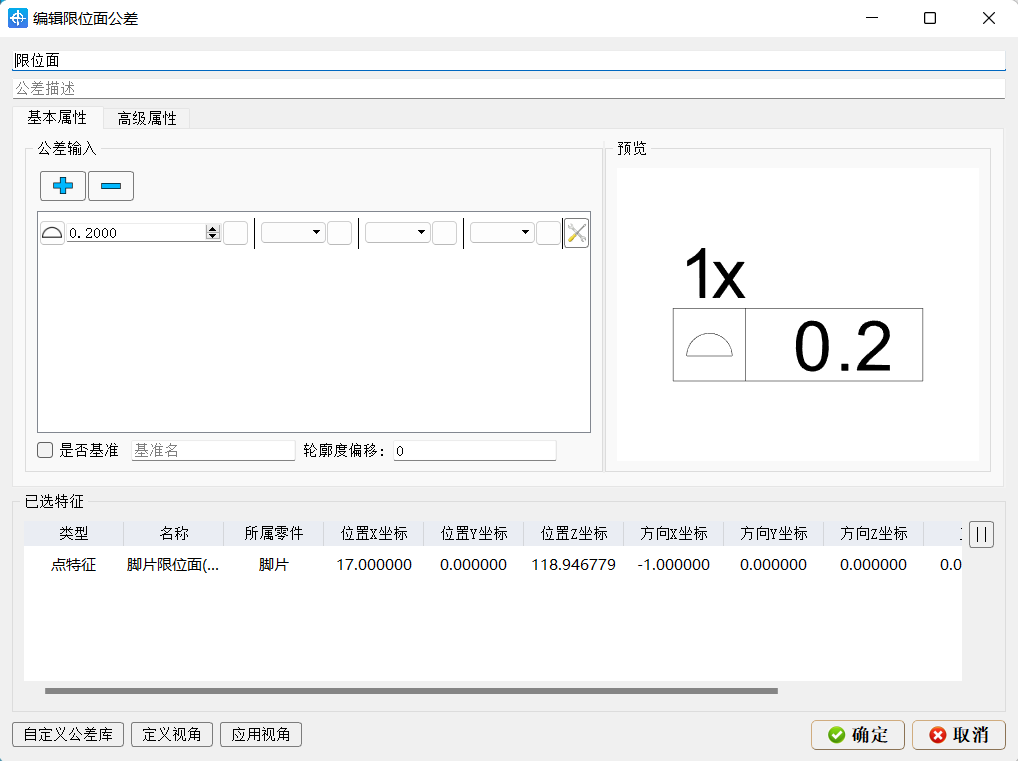Open the first empty dropdown in tolerance row
This screenshot has width=1018, height=761.
(x=292, y=231)
